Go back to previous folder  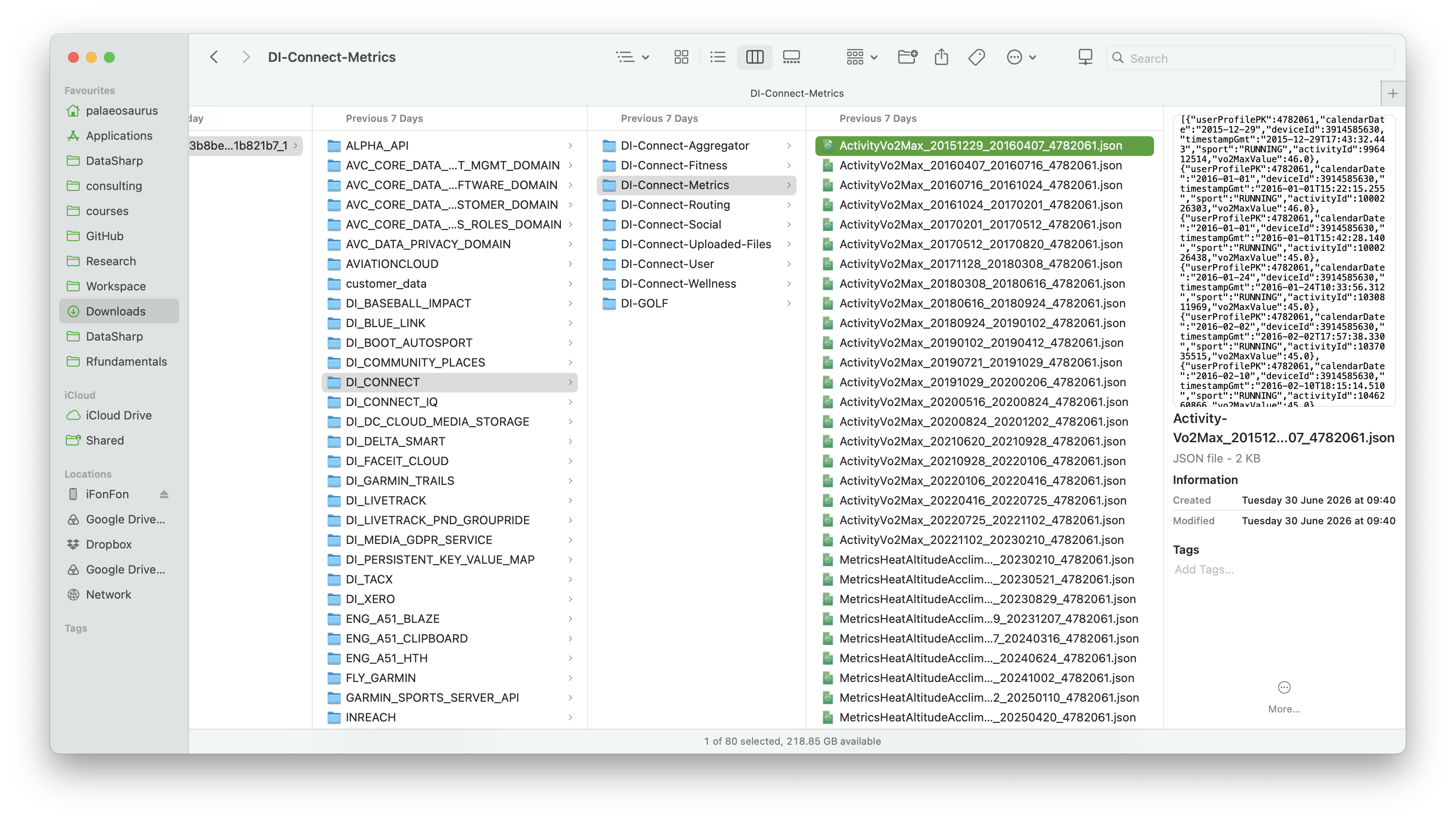point(214,57)
